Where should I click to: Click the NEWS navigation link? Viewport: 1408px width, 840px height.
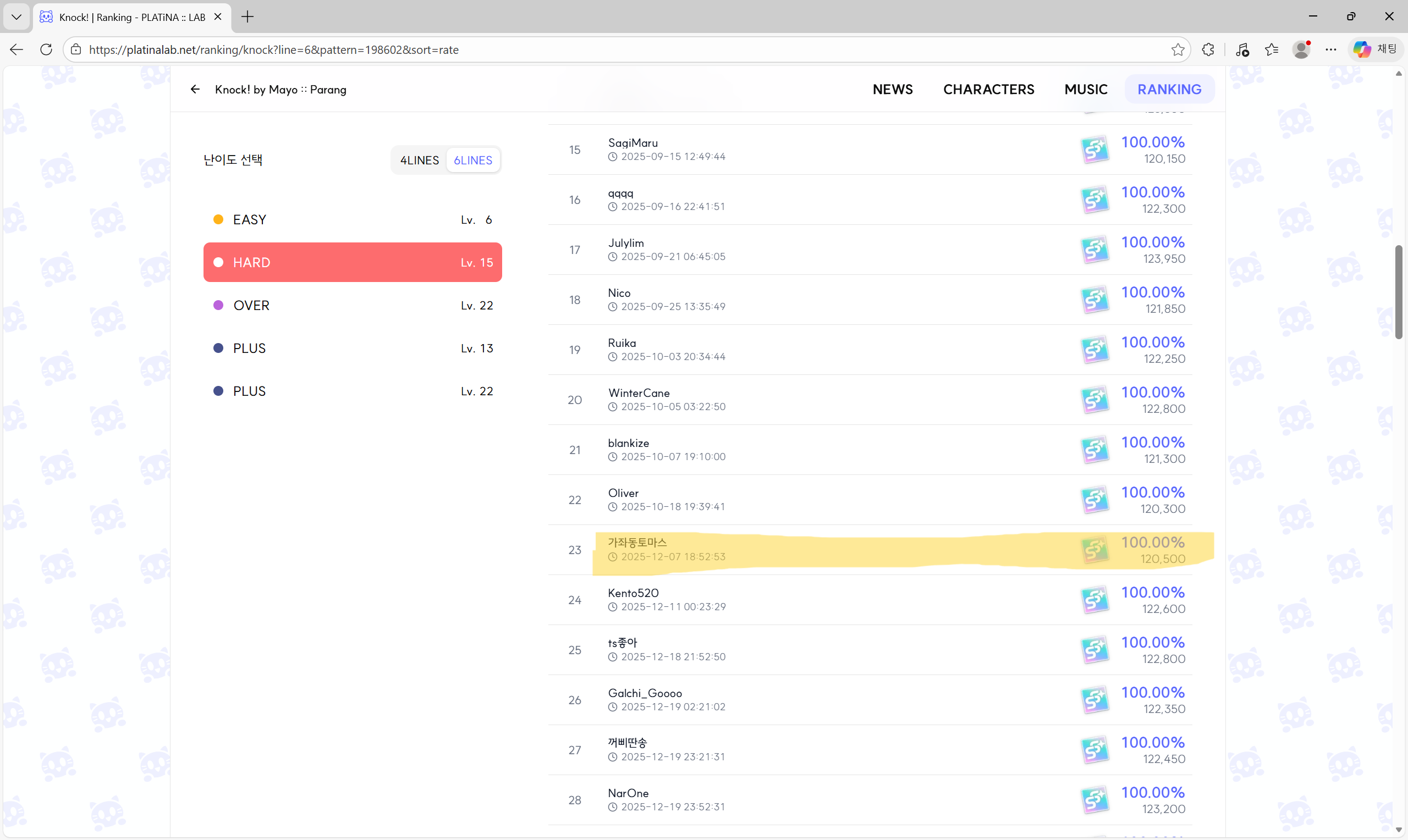point(892,90)
